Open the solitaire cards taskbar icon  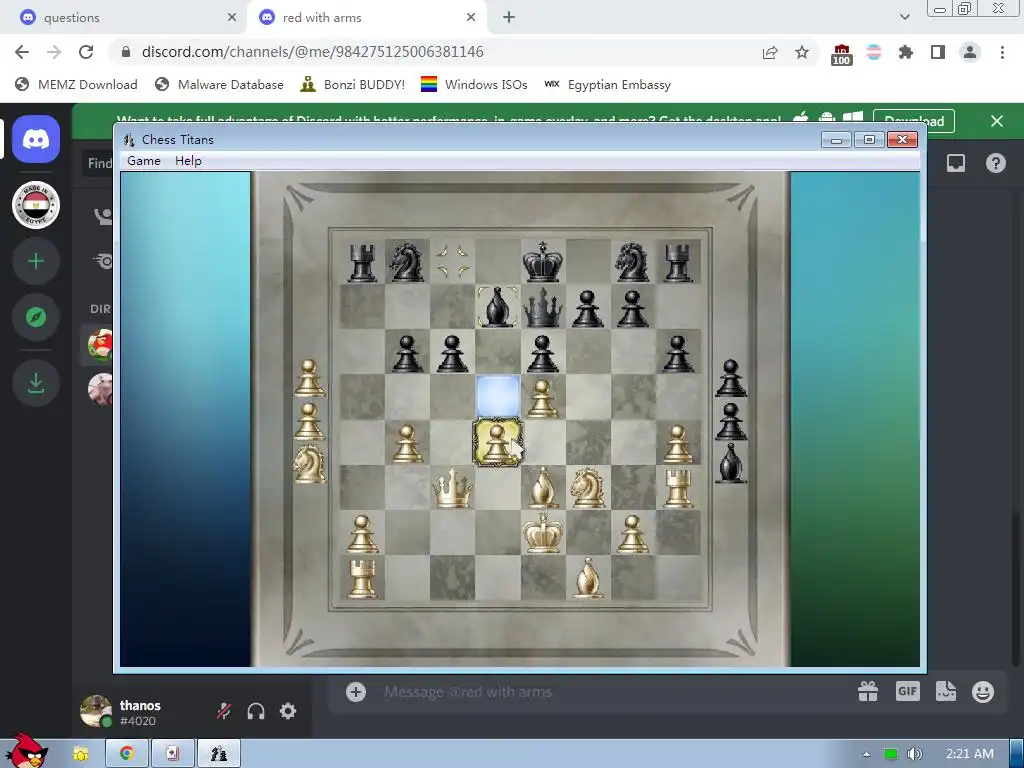pos(172,754)
